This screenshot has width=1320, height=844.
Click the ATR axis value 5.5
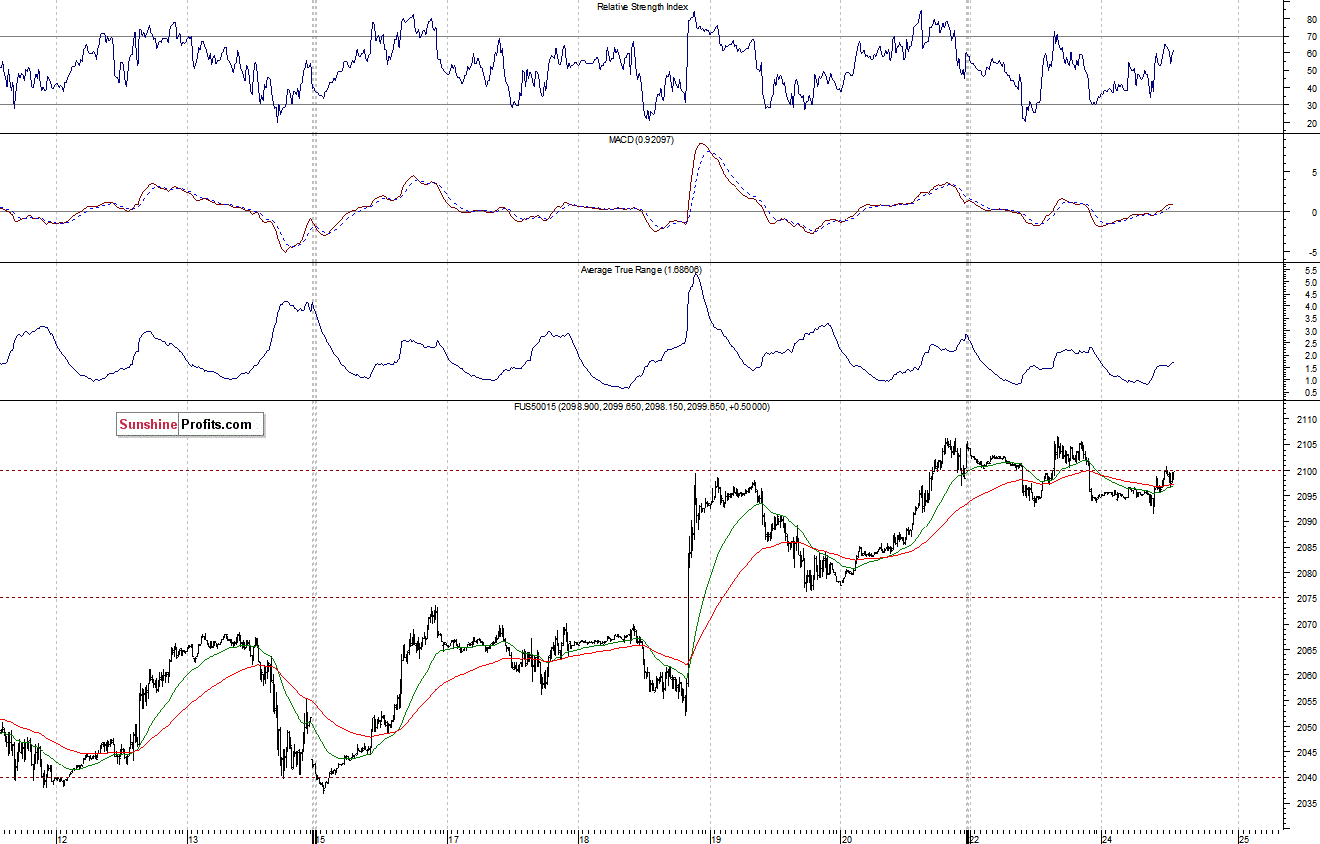coord(1310,271)
